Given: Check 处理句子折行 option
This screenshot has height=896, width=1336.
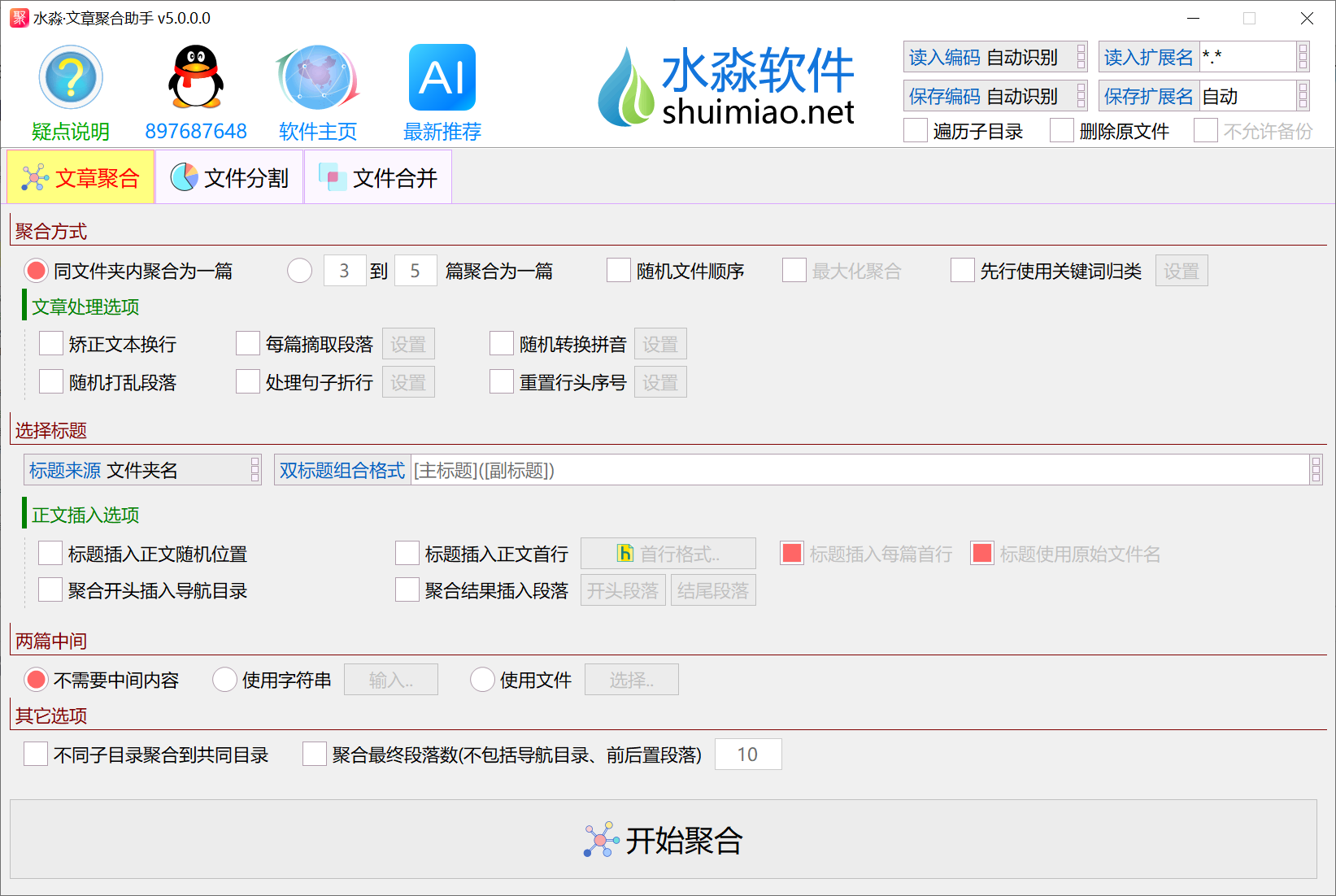Looking at the screenshot, I should tap(248, 382).
